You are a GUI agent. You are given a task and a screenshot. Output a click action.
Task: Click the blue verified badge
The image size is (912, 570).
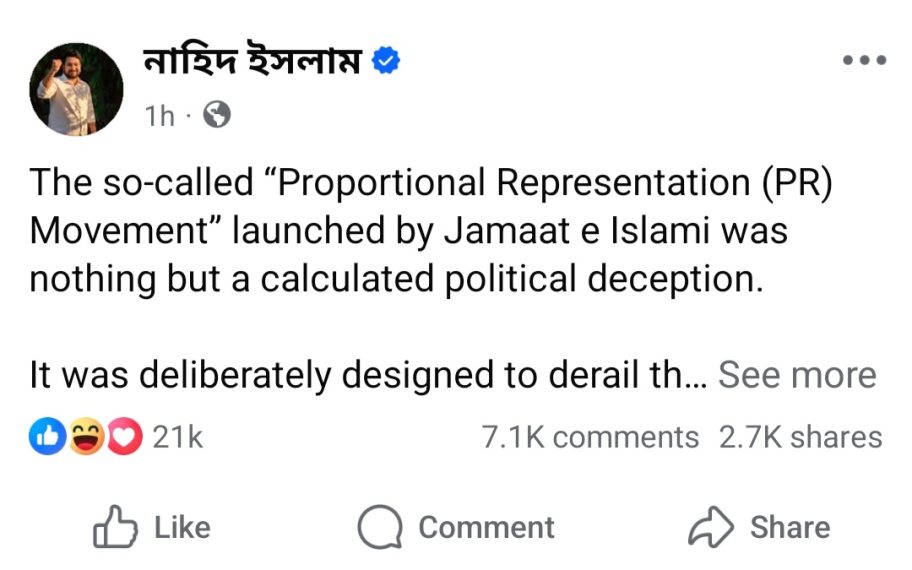(x=386, y=62)
